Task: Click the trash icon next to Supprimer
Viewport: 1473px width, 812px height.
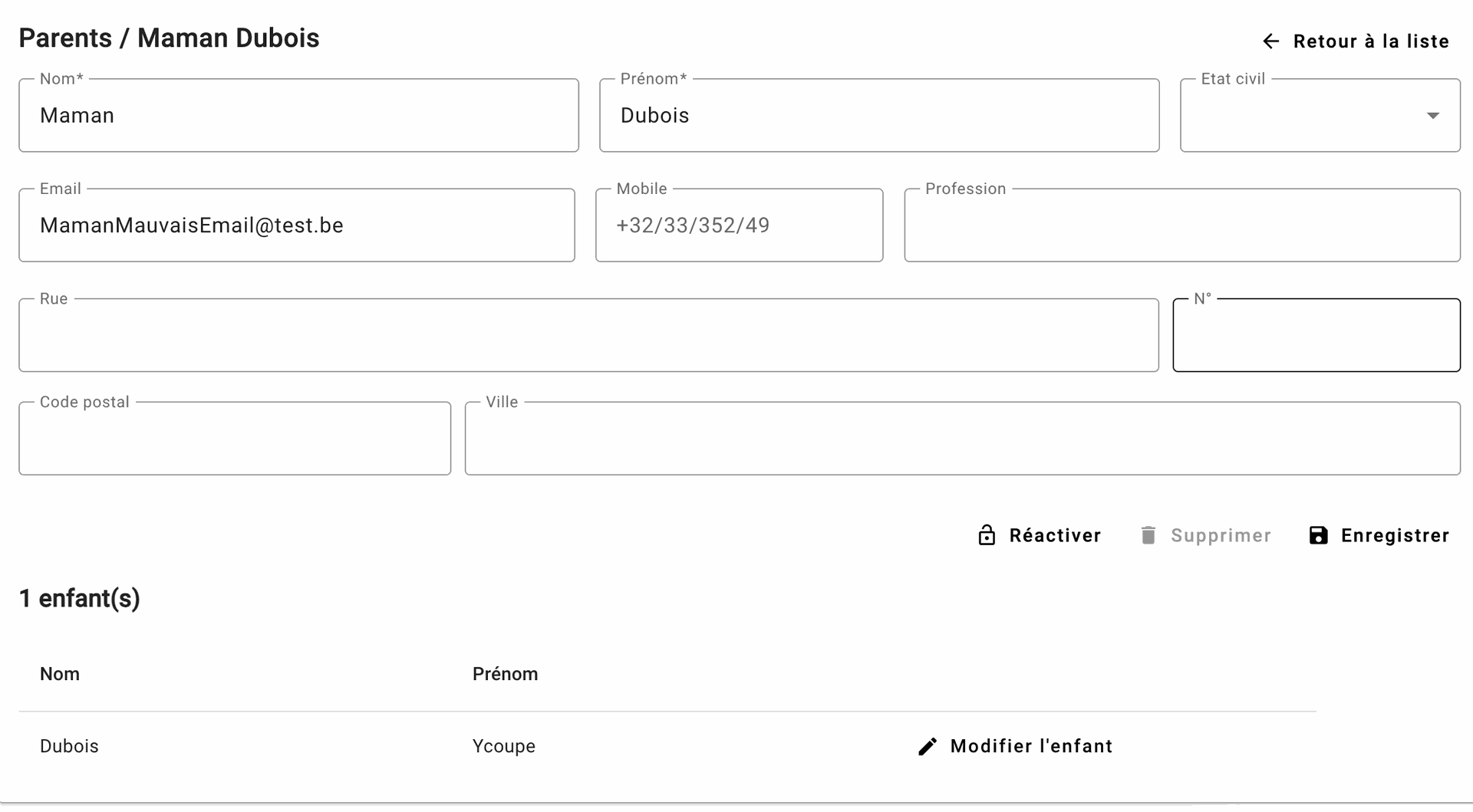Action: click(1148, 535)
